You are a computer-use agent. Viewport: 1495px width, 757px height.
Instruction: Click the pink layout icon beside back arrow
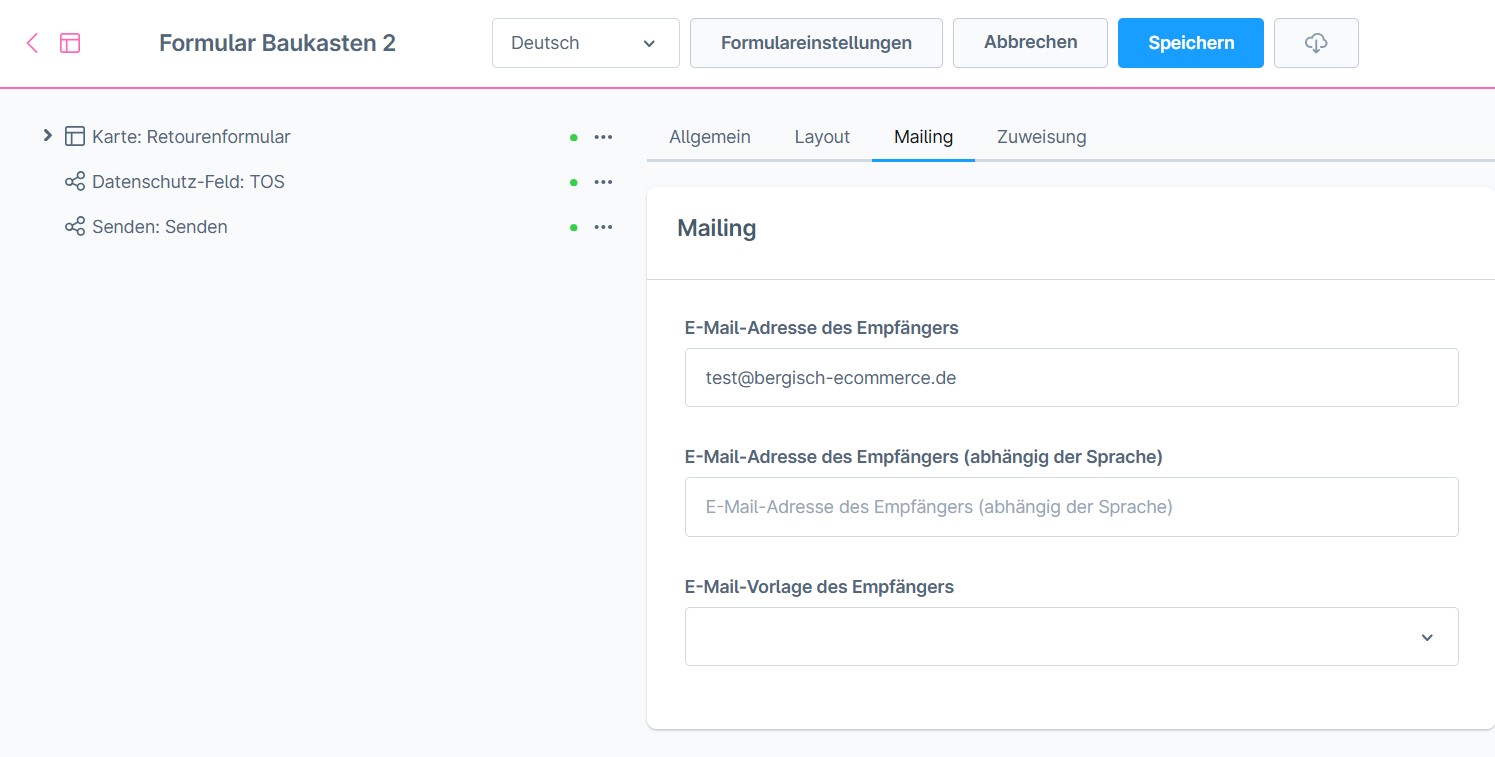click(70, 43)
